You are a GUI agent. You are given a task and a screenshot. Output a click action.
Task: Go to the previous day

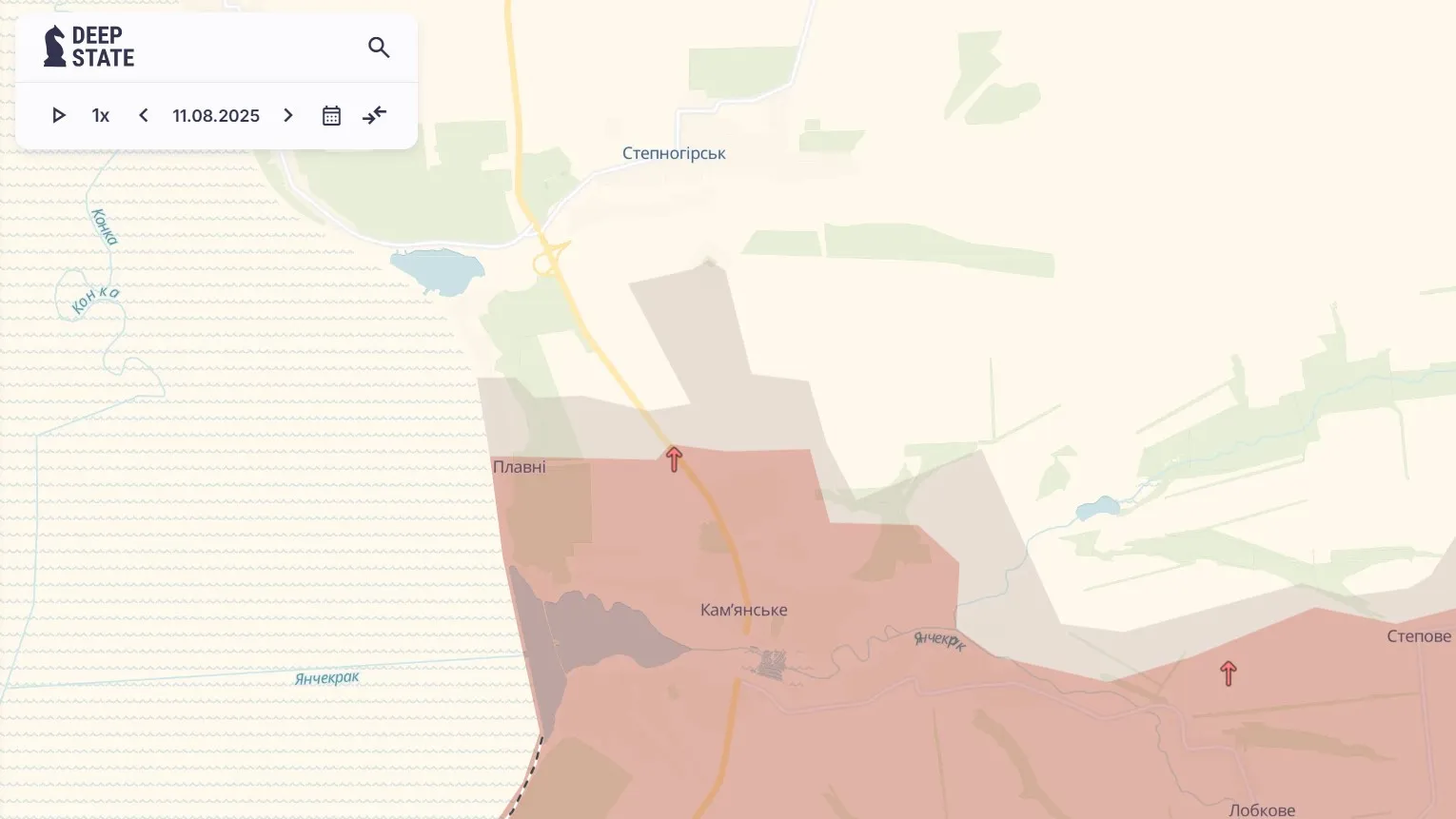(144, 115)
